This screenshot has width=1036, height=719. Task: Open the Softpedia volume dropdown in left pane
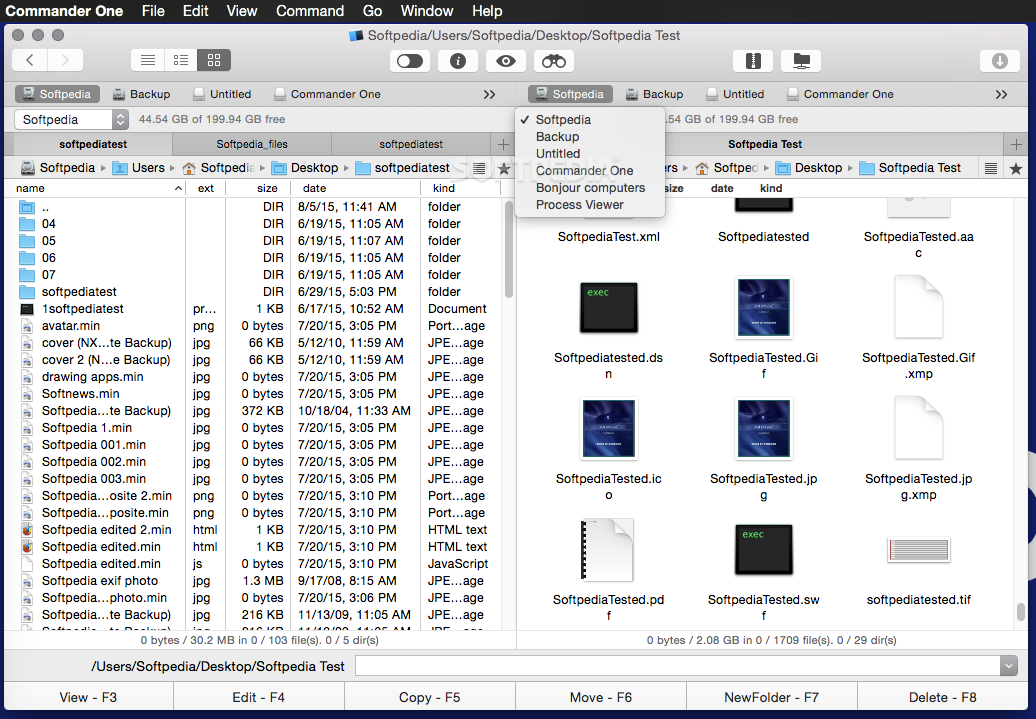click(71, 120)
